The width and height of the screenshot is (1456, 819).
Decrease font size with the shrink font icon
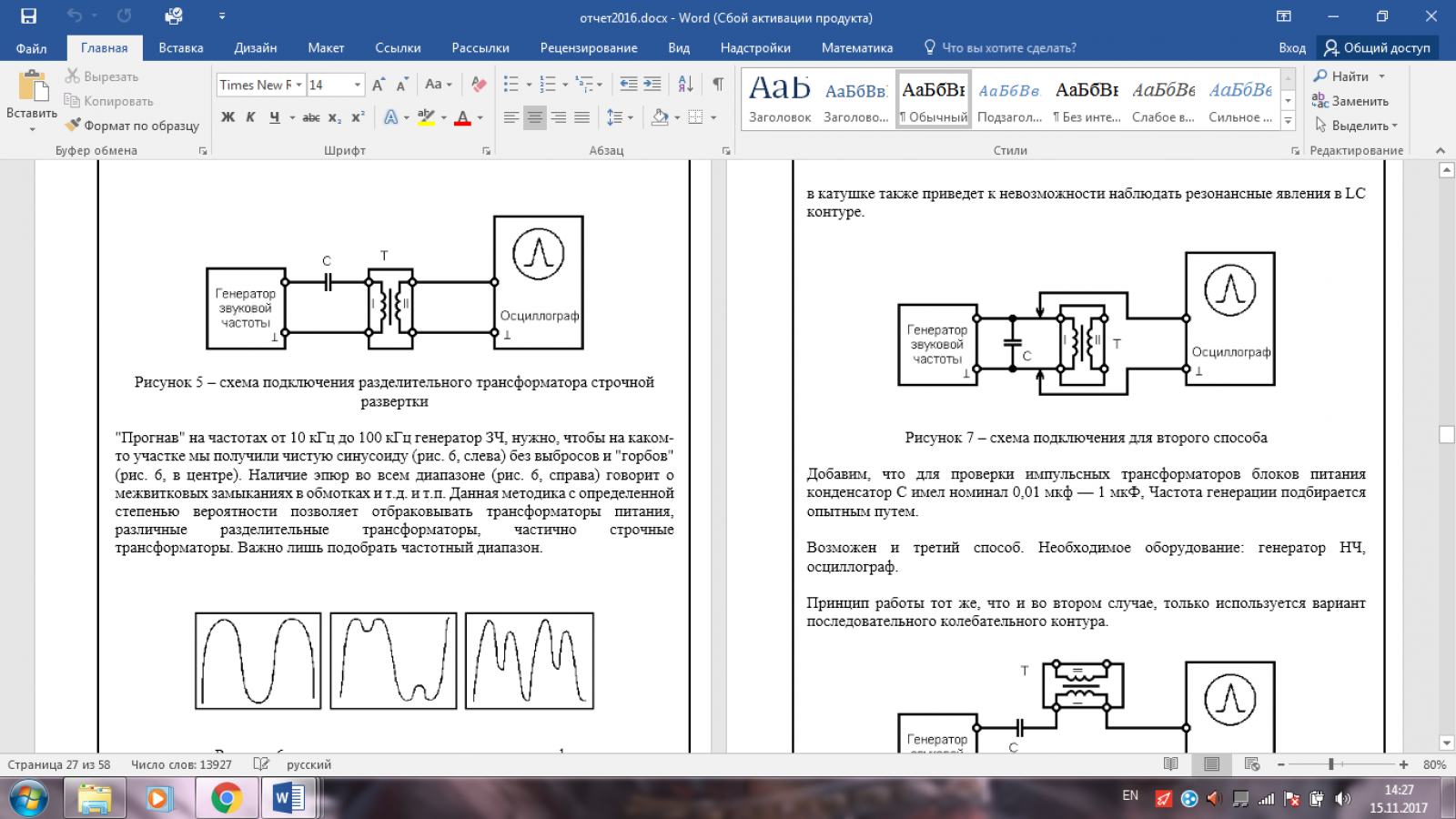coord(401,85)
